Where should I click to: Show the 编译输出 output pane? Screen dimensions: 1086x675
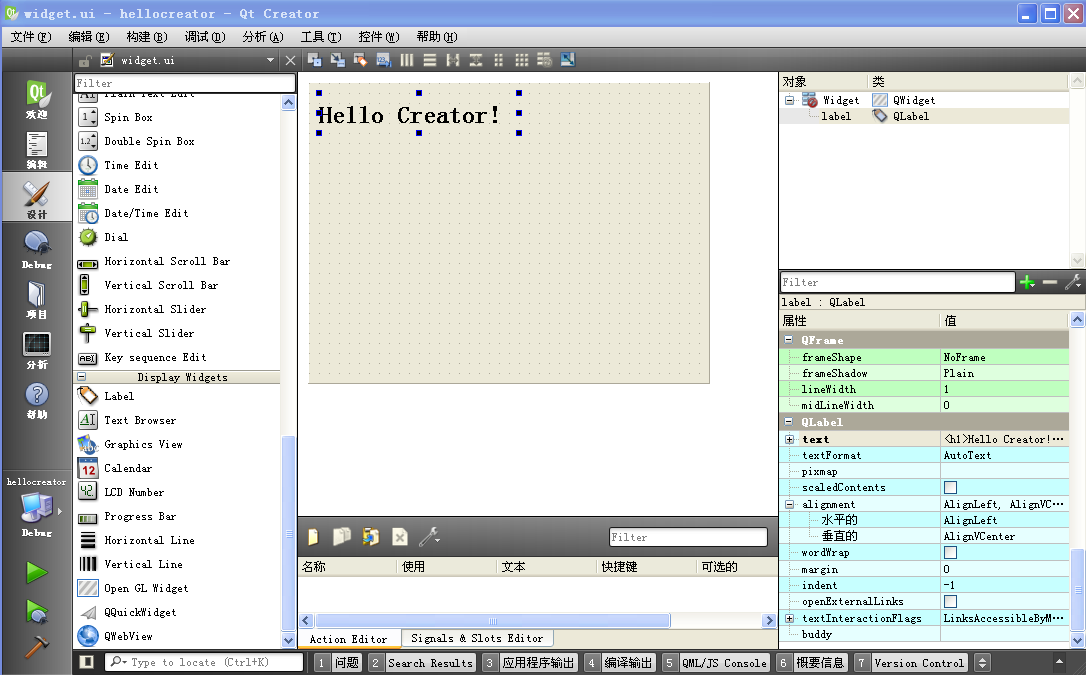tap(620, 663)
